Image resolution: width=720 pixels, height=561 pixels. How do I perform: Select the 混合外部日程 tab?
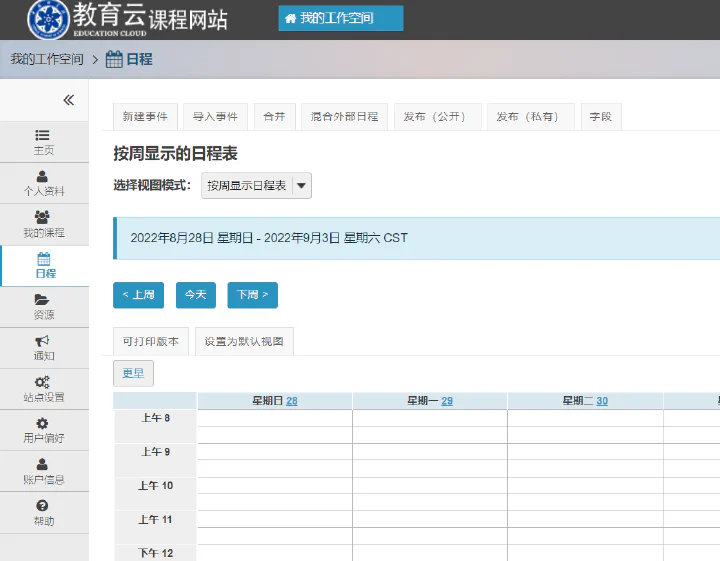344,117
